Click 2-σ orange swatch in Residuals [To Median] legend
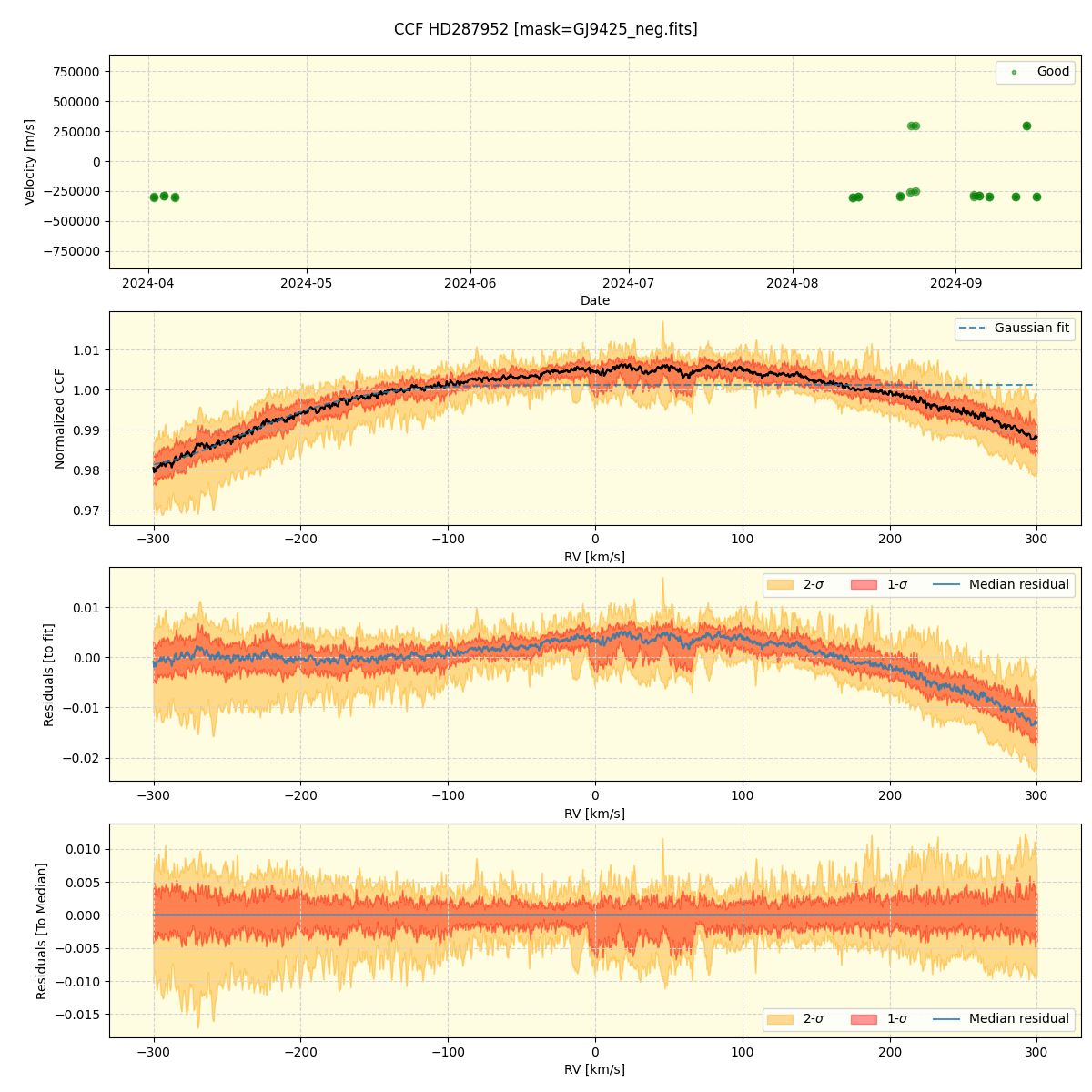1092x1092 pixels. pyautogui.click(x=780, y=1018)
